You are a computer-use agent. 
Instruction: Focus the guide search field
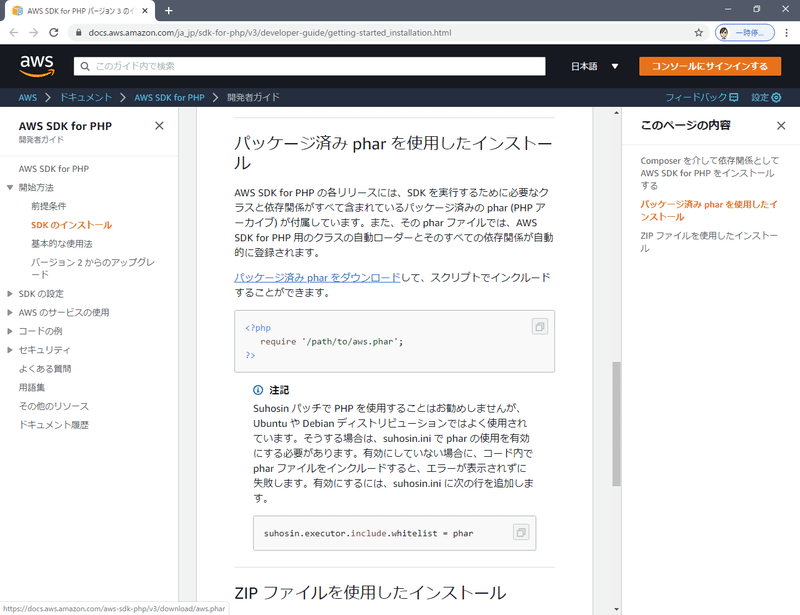pos(309,66)
